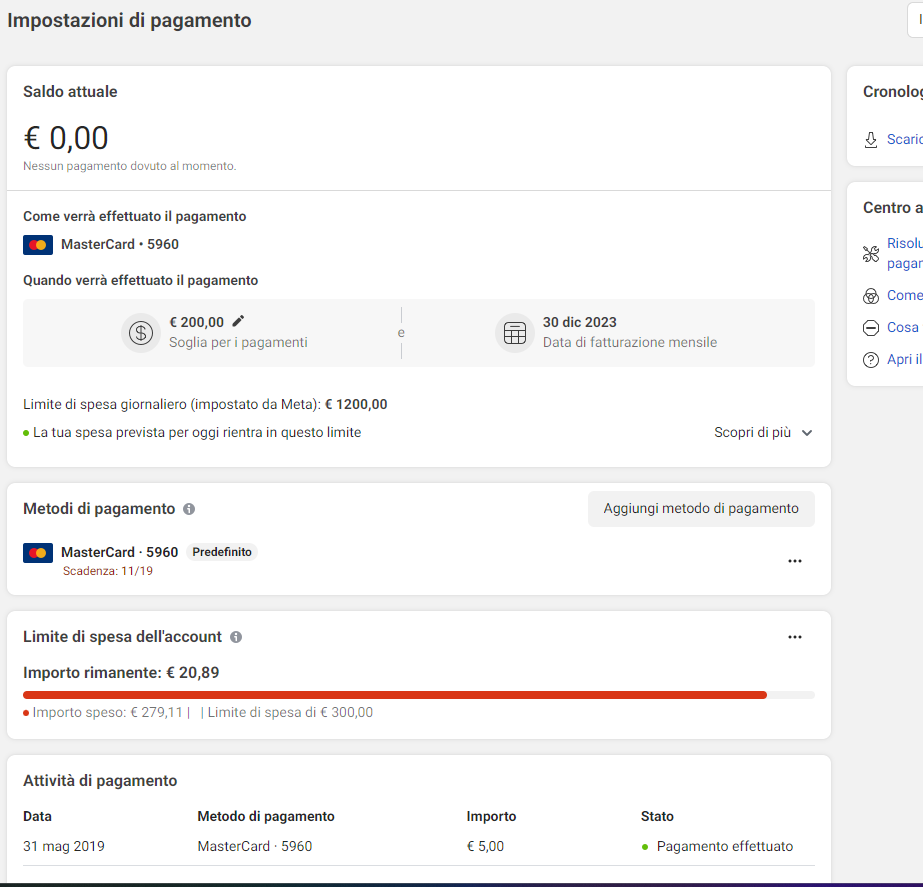This screenshot has height=887, width=923.
Task: Open three-dot options for account spending limit
Action: [x=795, y=637]
